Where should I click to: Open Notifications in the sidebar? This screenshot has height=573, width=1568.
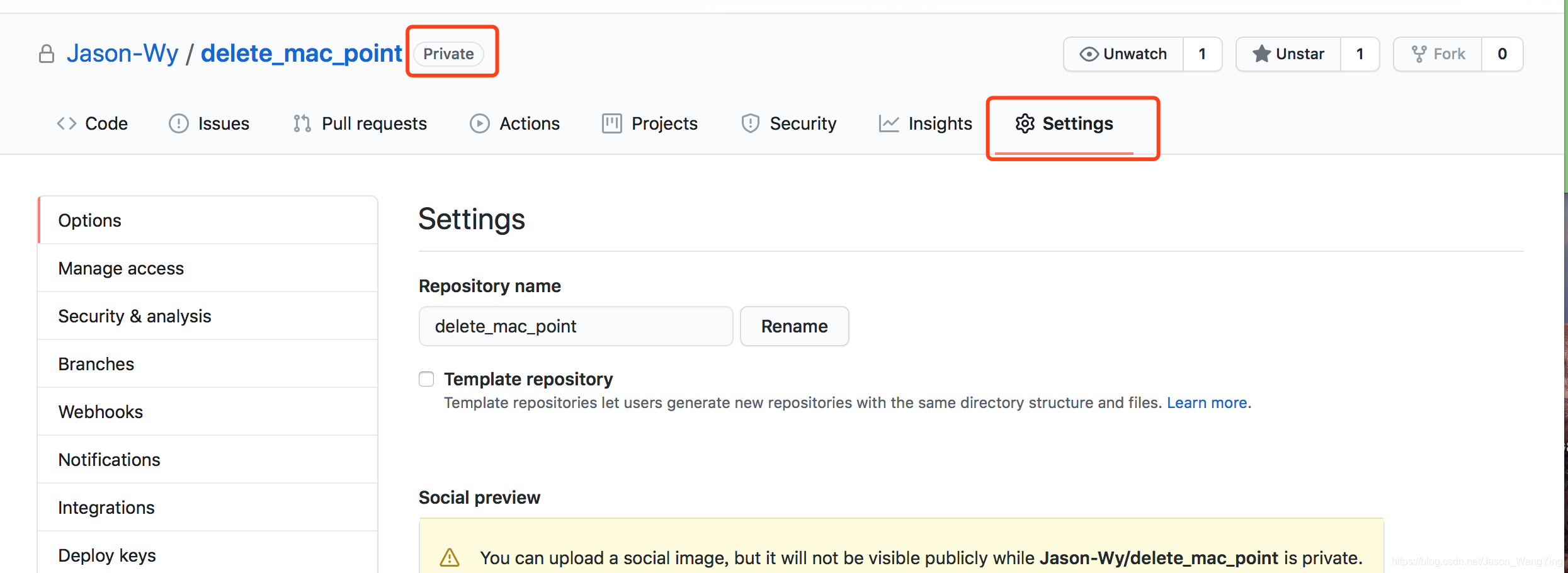208,460
